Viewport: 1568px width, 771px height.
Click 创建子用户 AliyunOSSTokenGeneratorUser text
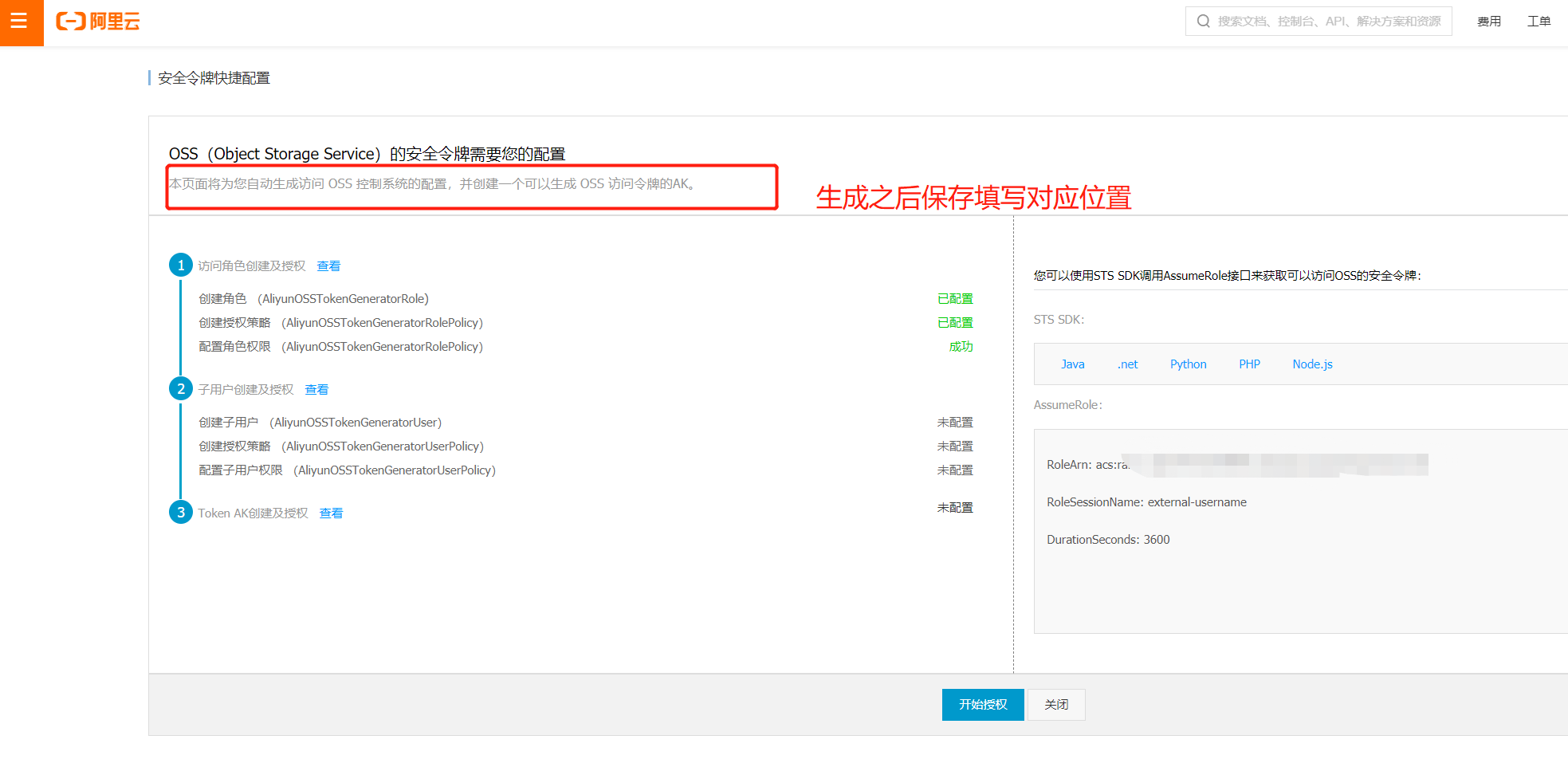tap(320, 423)
